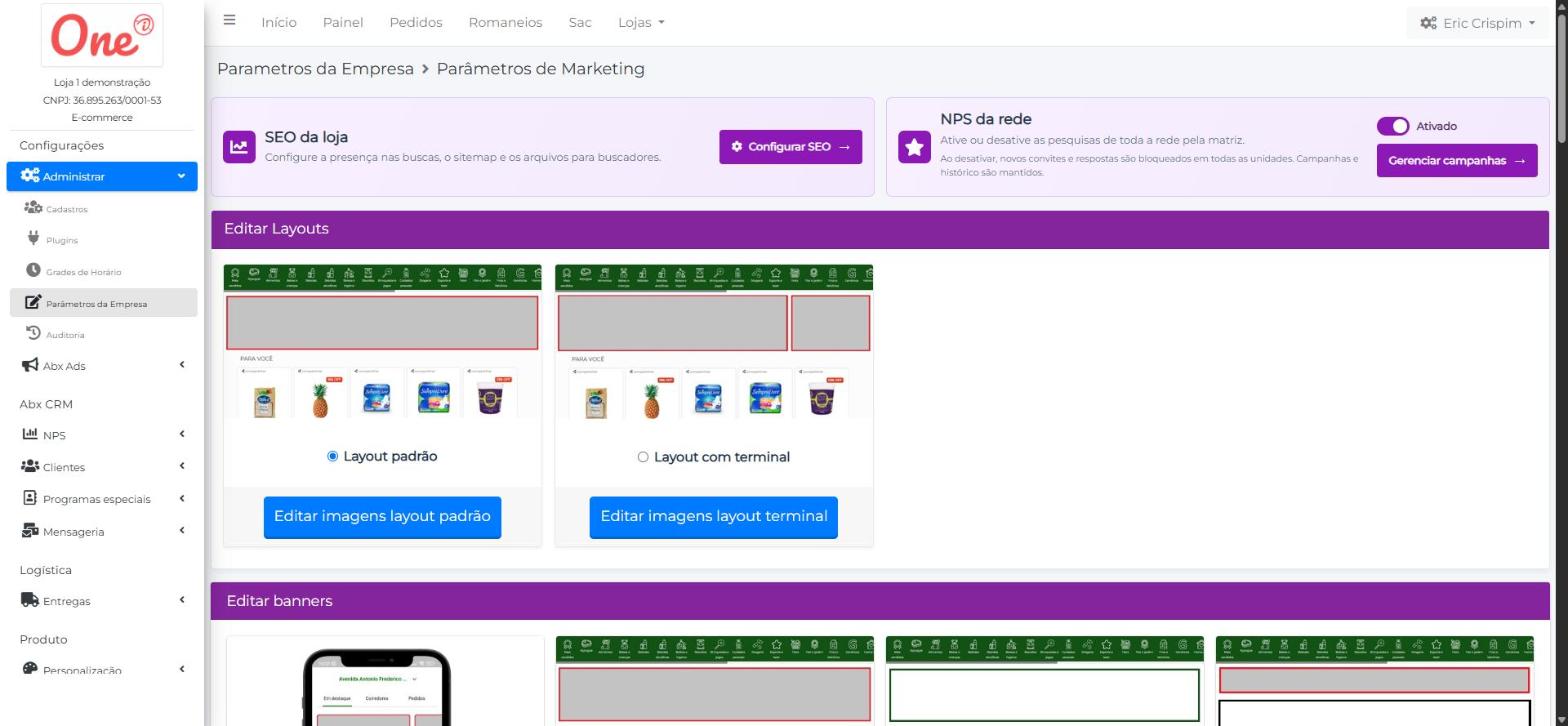Screen dimensions: 1568x726
Task: Click the mobile phone banner thumbnail
Action: pos(385,681)
